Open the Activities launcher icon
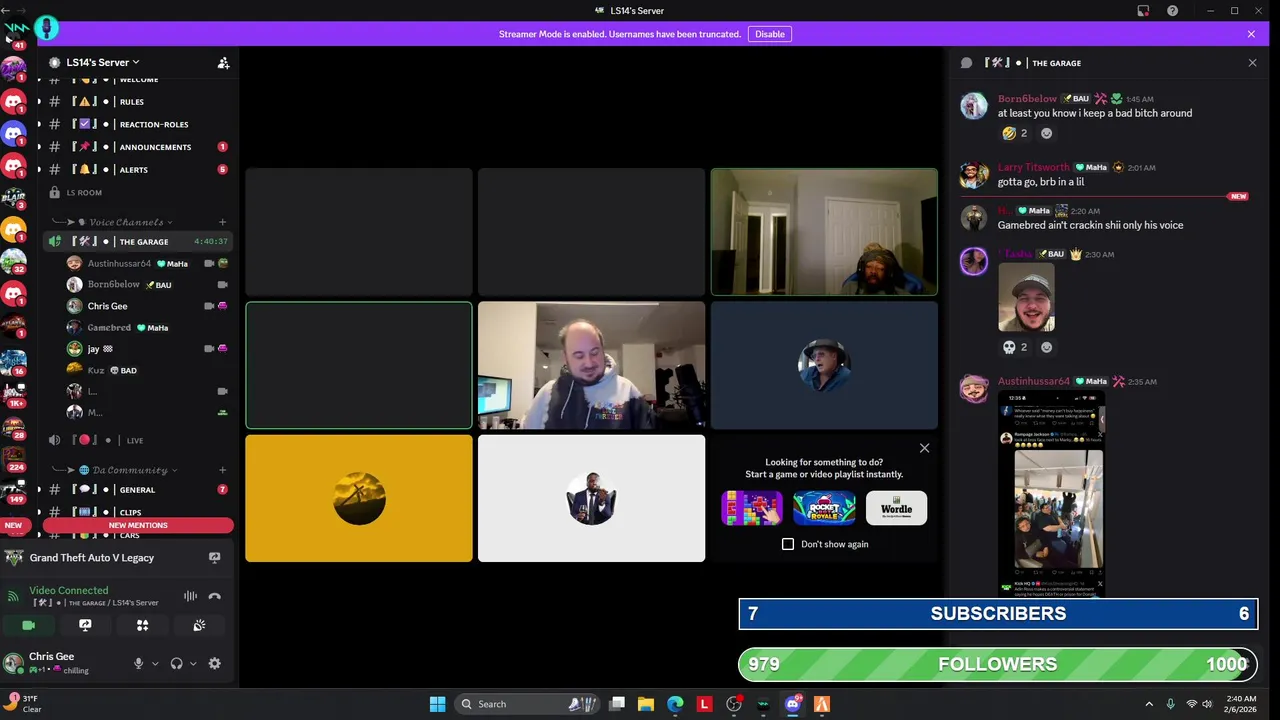This screenshot has width=1280, height=720. click(x=142, y=625)
